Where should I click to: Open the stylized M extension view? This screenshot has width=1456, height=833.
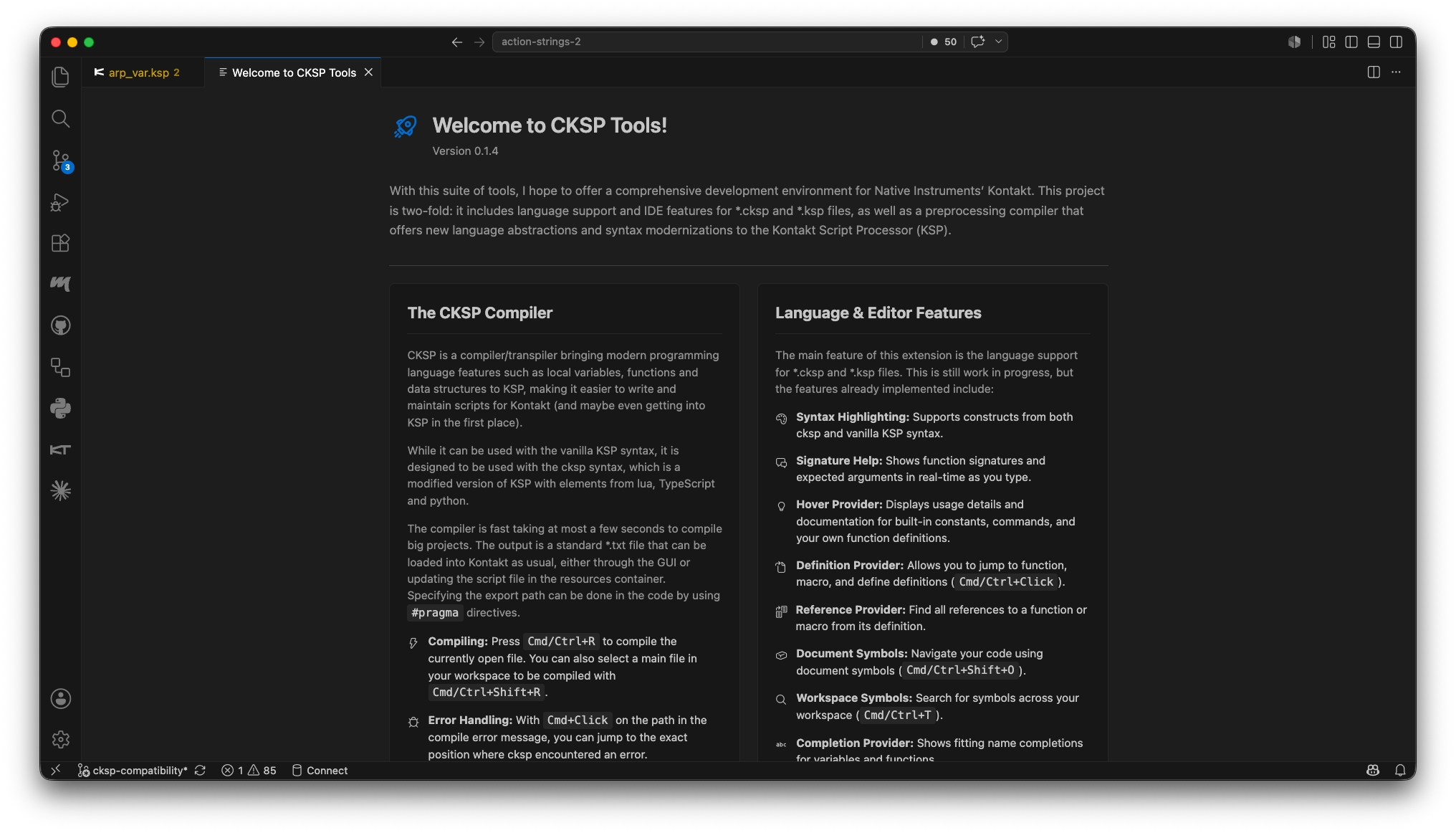pos(61,284)
